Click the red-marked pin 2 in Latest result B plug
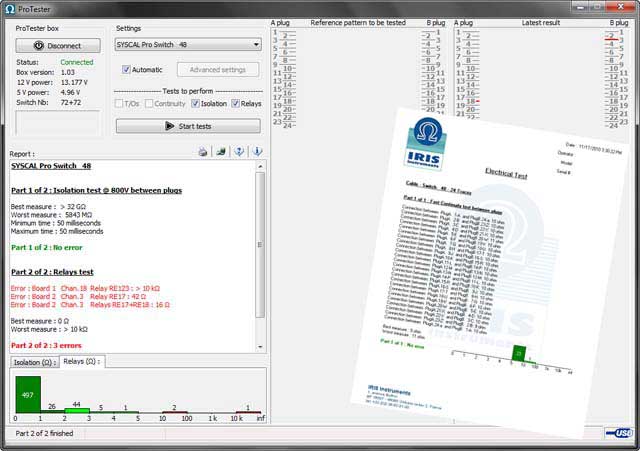This screenshot has width=640, height=451. click(611, 37)
